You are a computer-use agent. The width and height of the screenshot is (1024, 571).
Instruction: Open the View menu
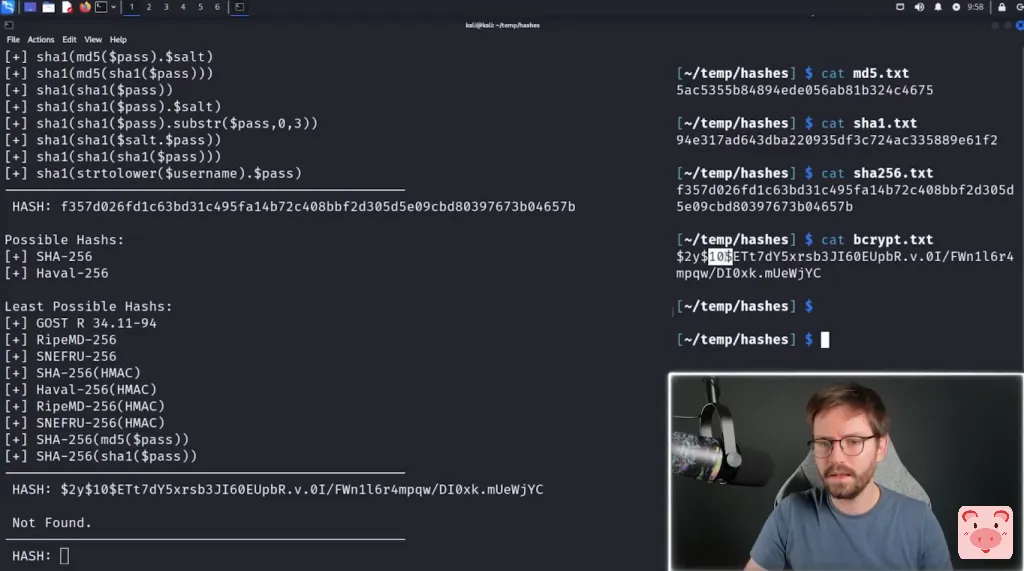point(93,40)
